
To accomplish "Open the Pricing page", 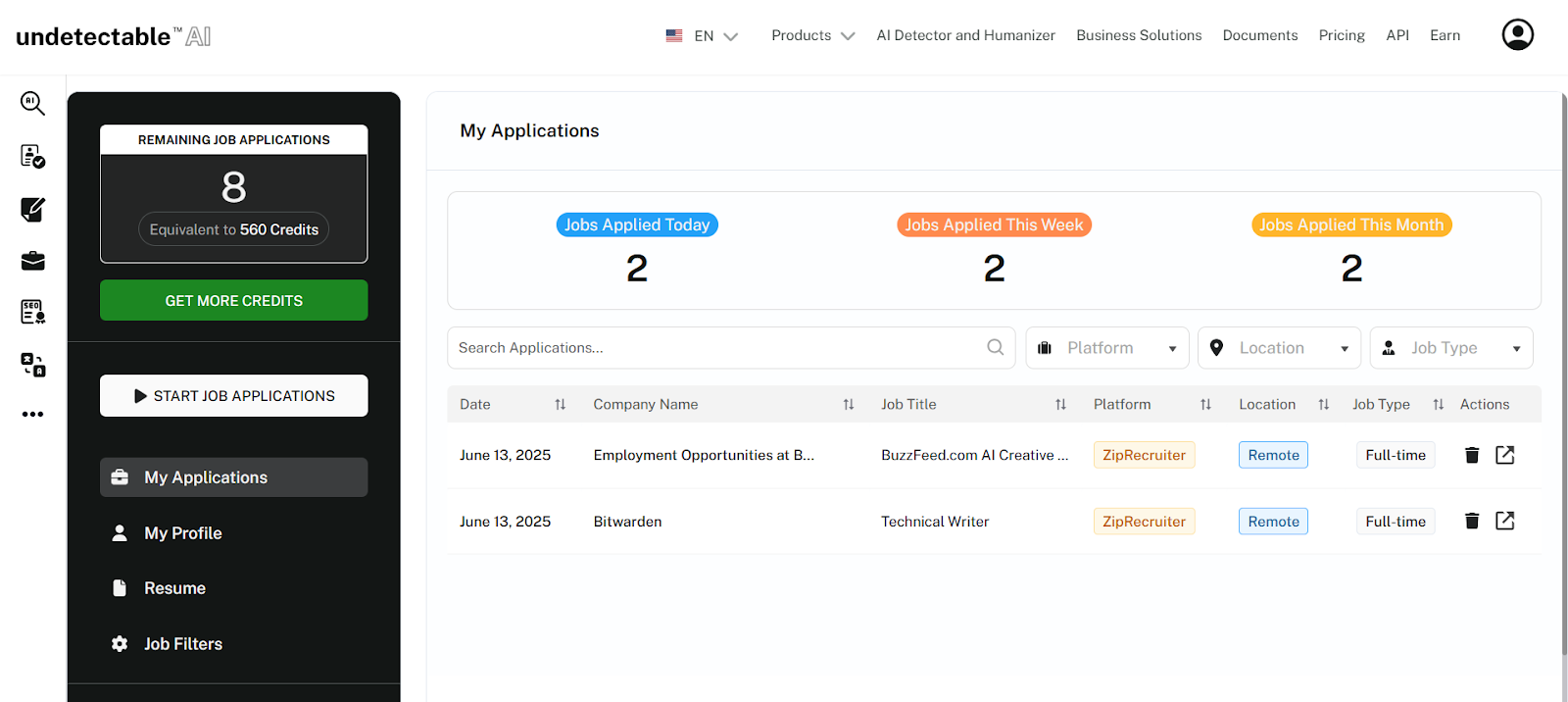I will pyautogui.click(x=1342, y=35).
